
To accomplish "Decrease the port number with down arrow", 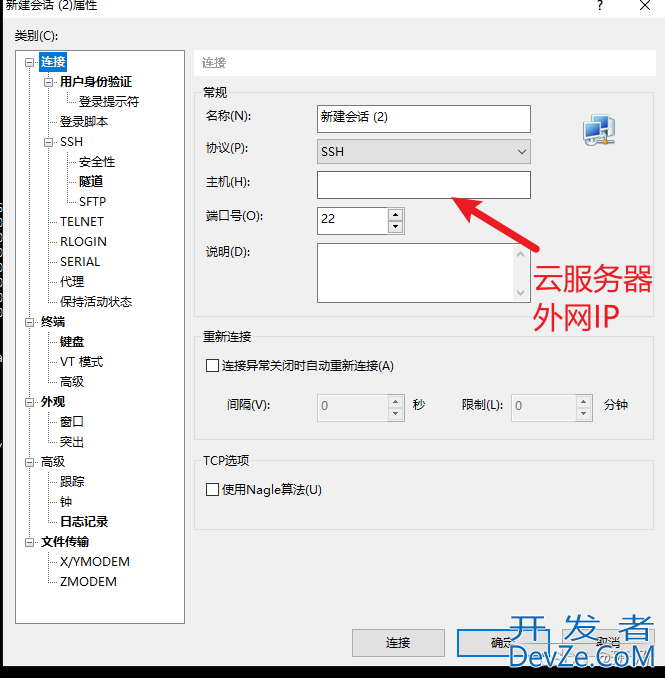I will tap(395, 227).
